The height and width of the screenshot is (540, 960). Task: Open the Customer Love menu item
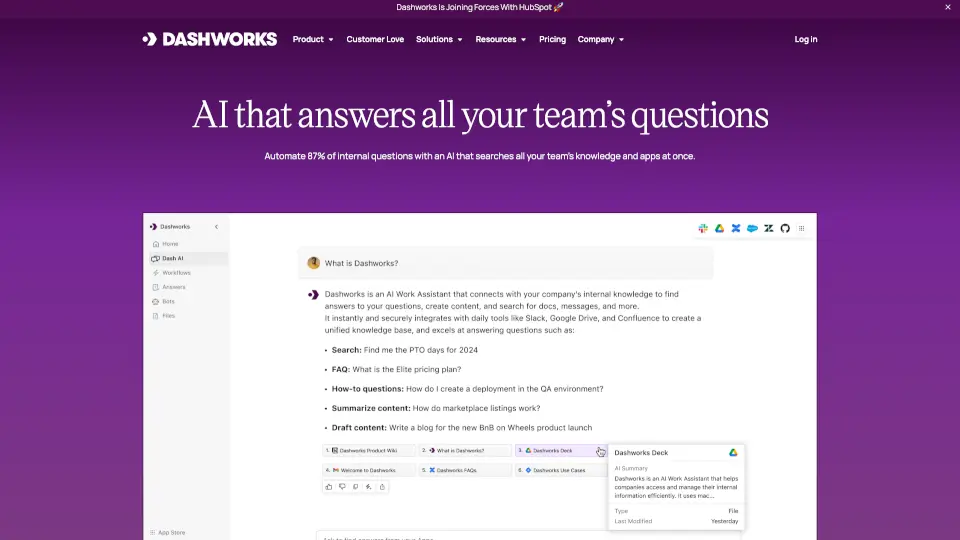coord(375,40)
